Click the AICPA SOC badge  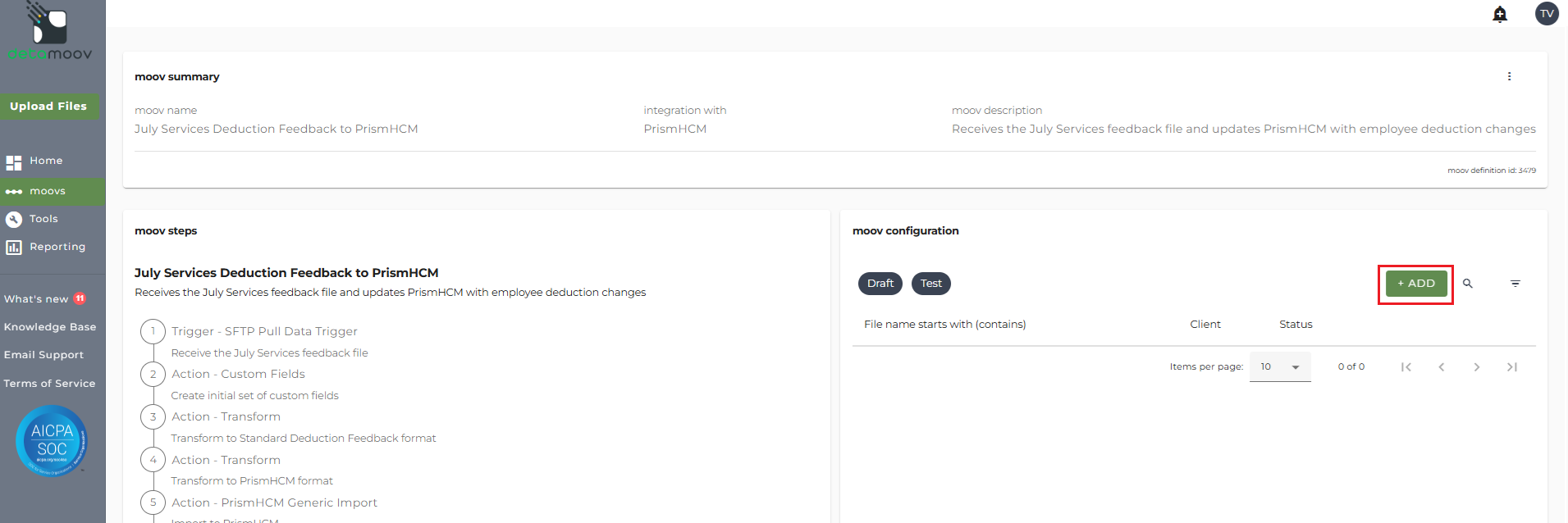(x=52, y=441)
